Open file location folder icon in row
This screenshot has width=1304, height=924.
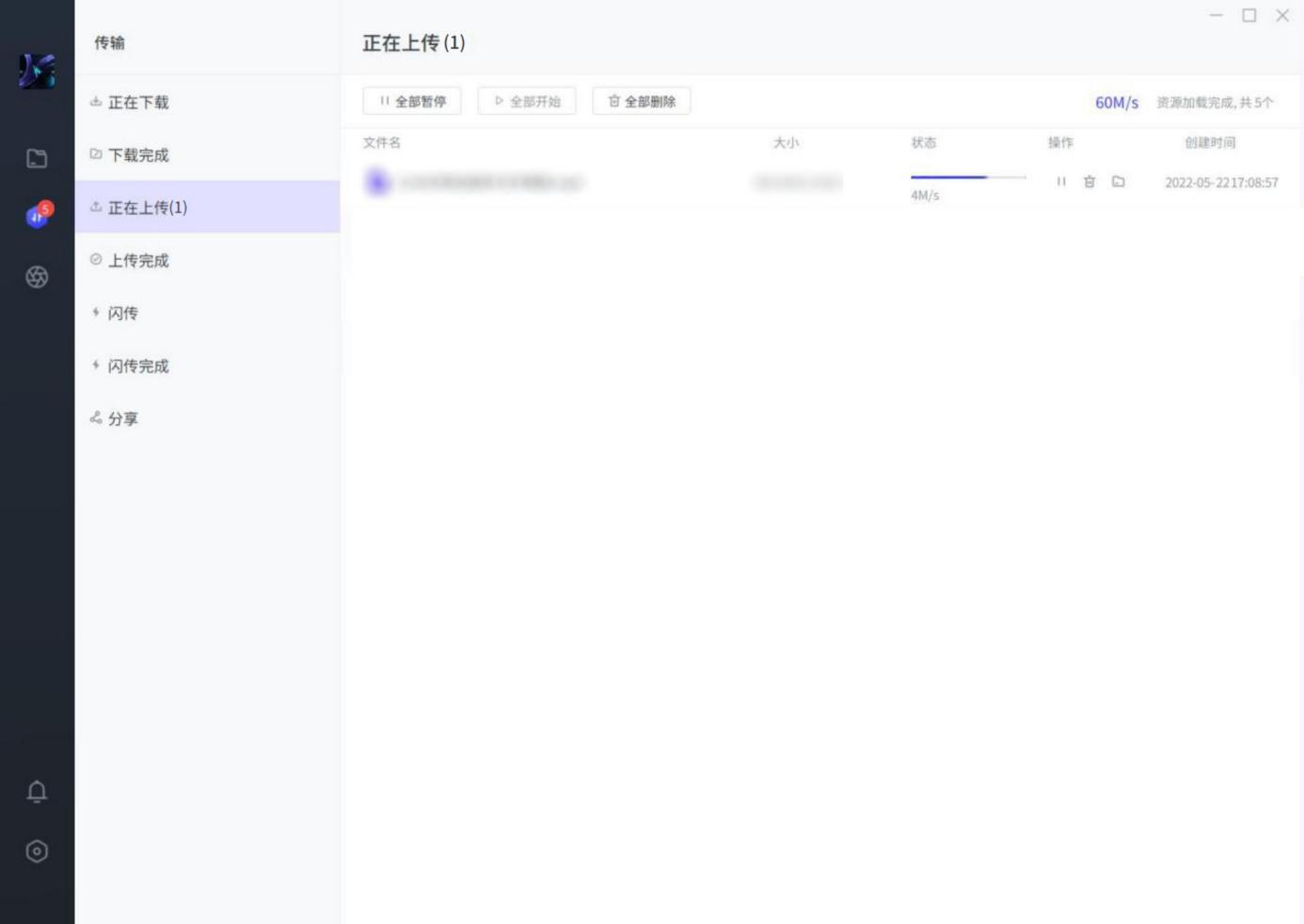pyautogui.click(x=1119, y=182)
